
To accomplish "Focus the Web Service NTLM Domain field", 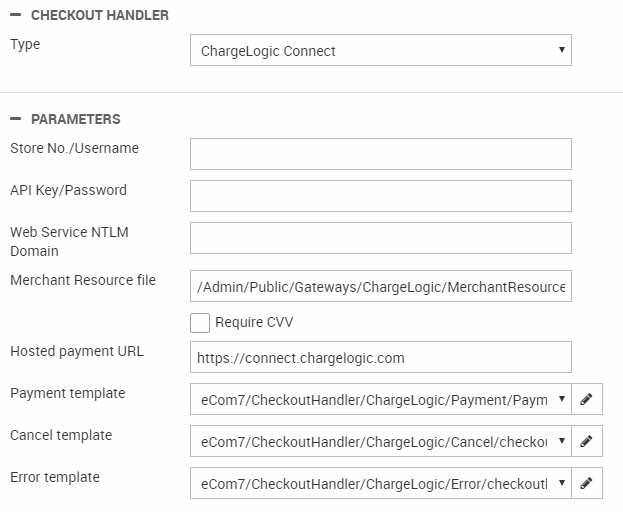I will tap(380, 238).
